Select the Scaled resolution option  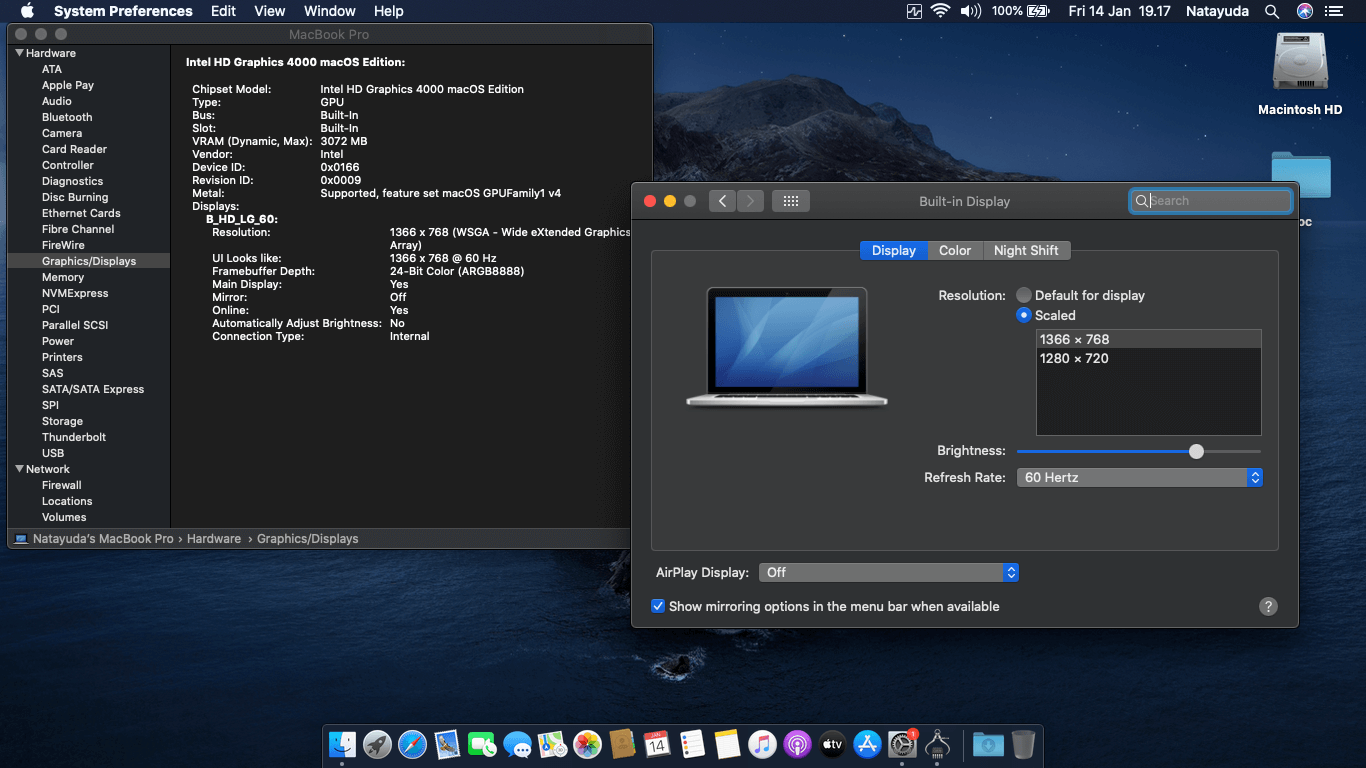1024,315
